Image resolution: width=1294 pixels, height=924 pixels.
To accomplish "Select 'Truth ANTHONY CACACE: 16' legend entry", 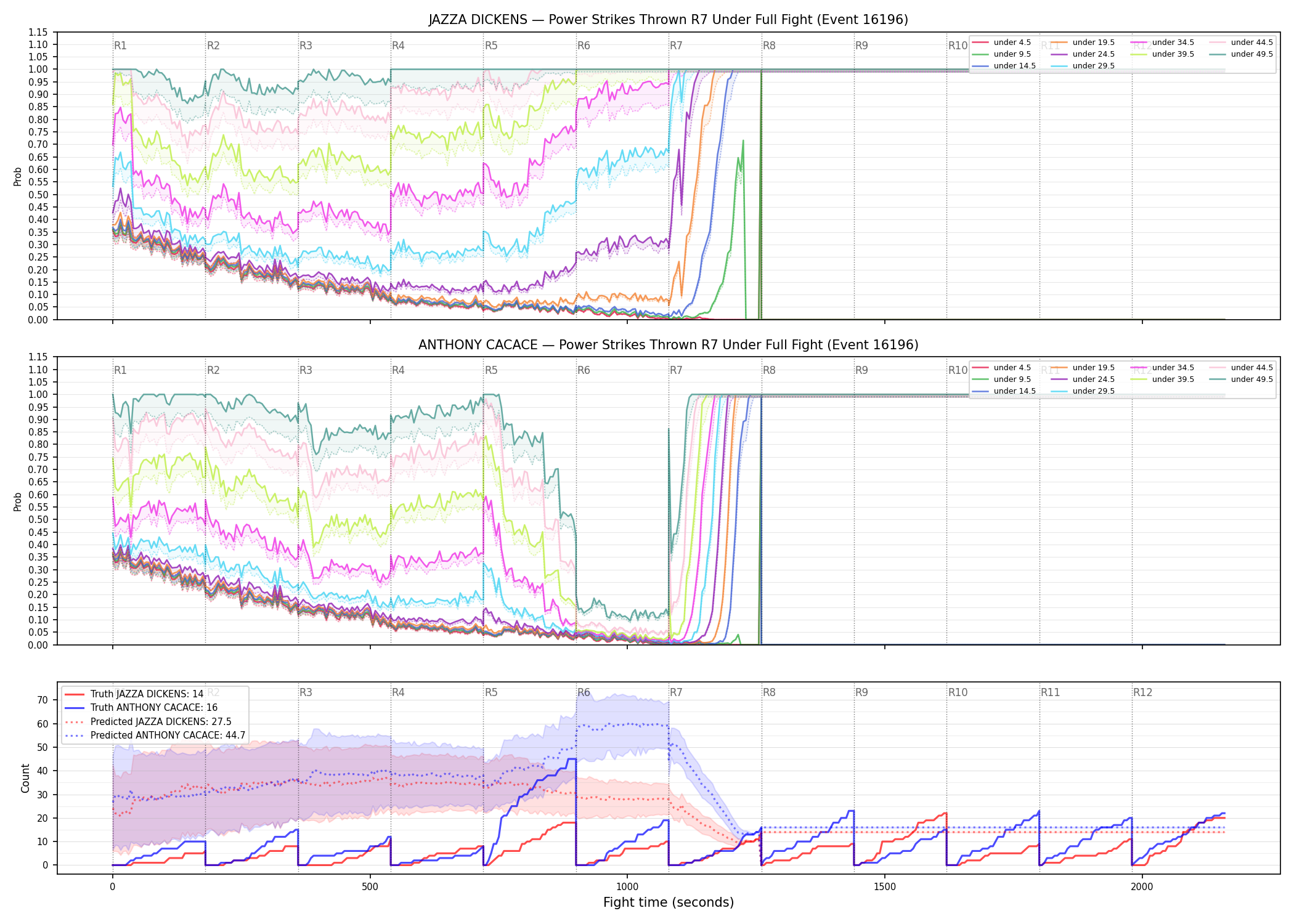I will pos(141,708).
